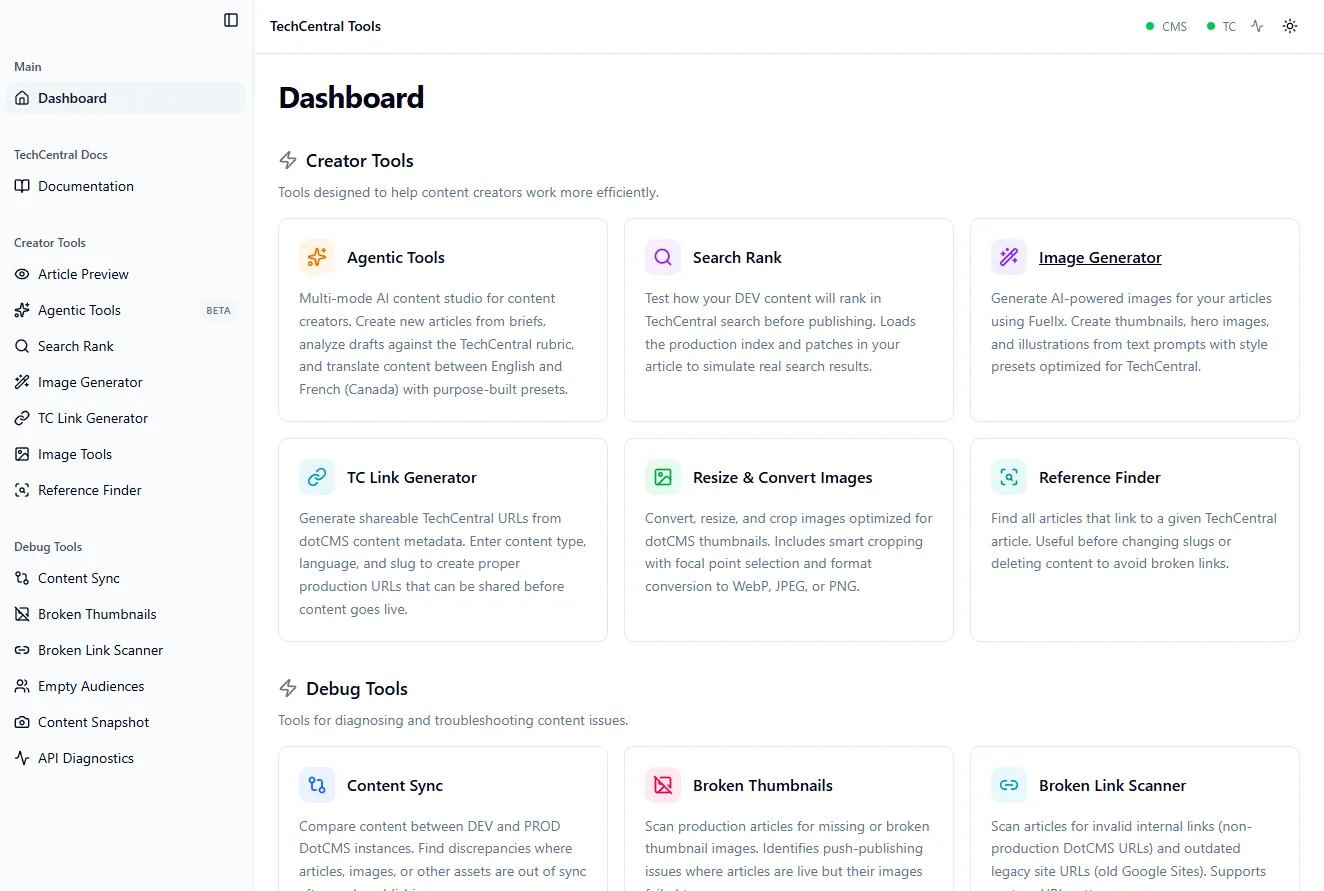1324x891 pixels.
Task: Click the compare icon beside sidebar Content Sync
Action: click(x=22, y=578)
